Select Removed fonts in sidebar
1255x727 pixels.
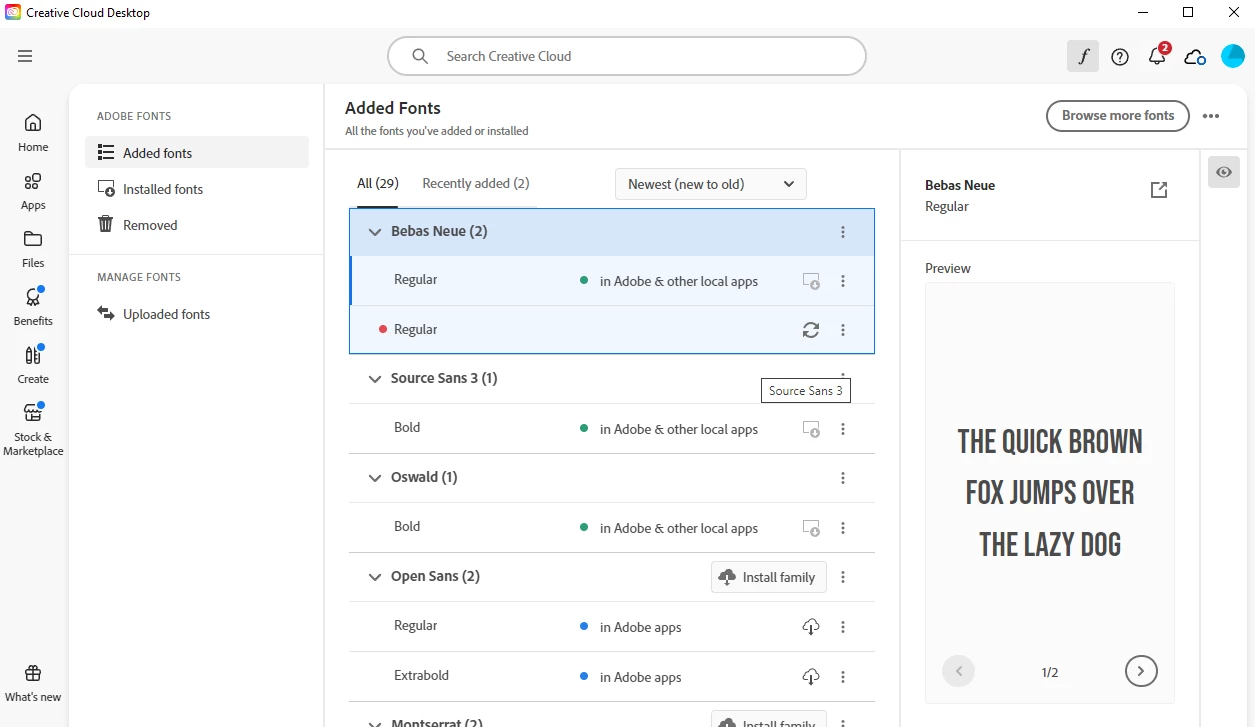(197, 225)
